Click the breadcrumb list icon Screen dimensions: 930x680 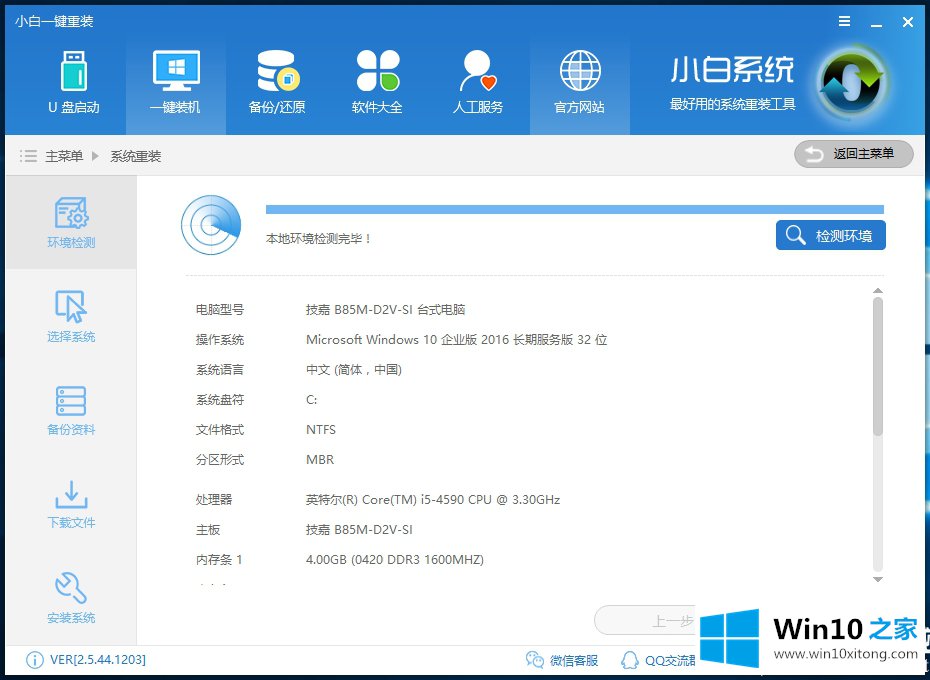28,156
